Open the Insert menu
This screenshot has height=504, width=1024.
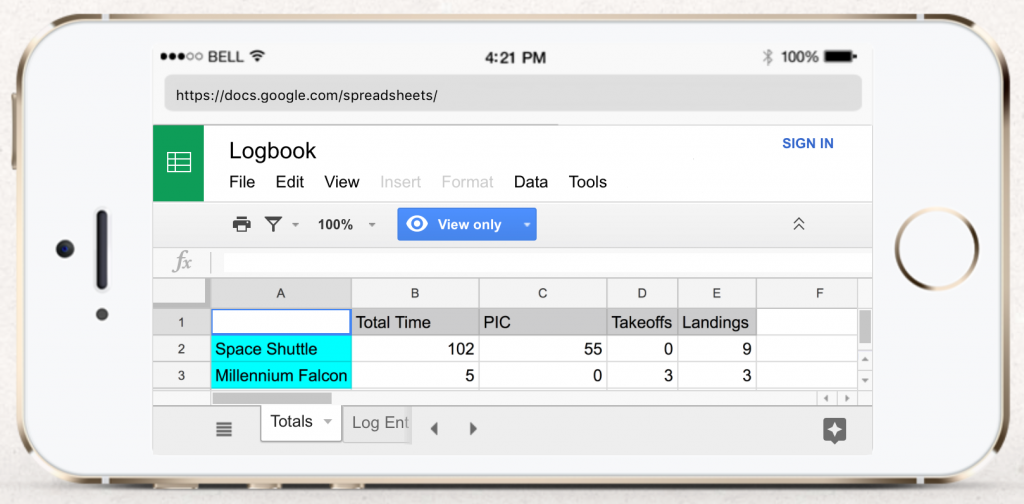tap(400, 182)
